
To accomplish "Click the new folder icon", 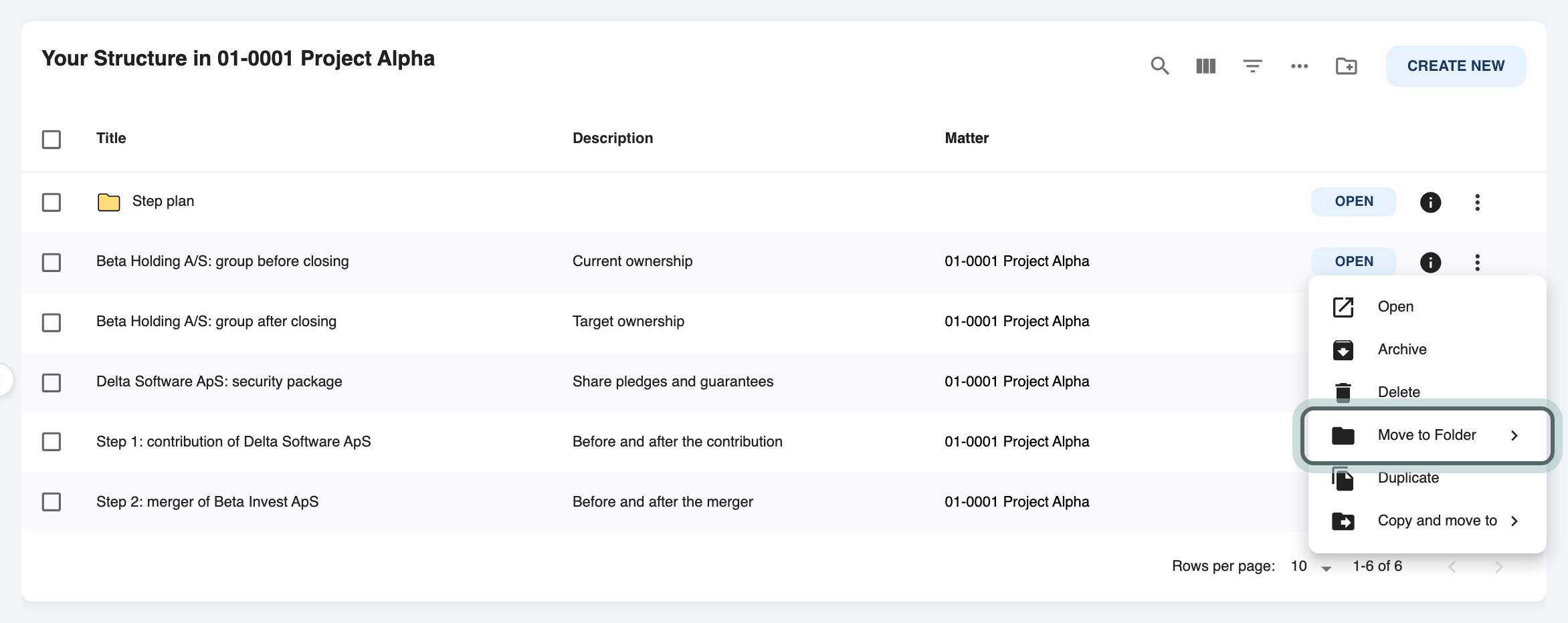I will [x=1346, y=66].
